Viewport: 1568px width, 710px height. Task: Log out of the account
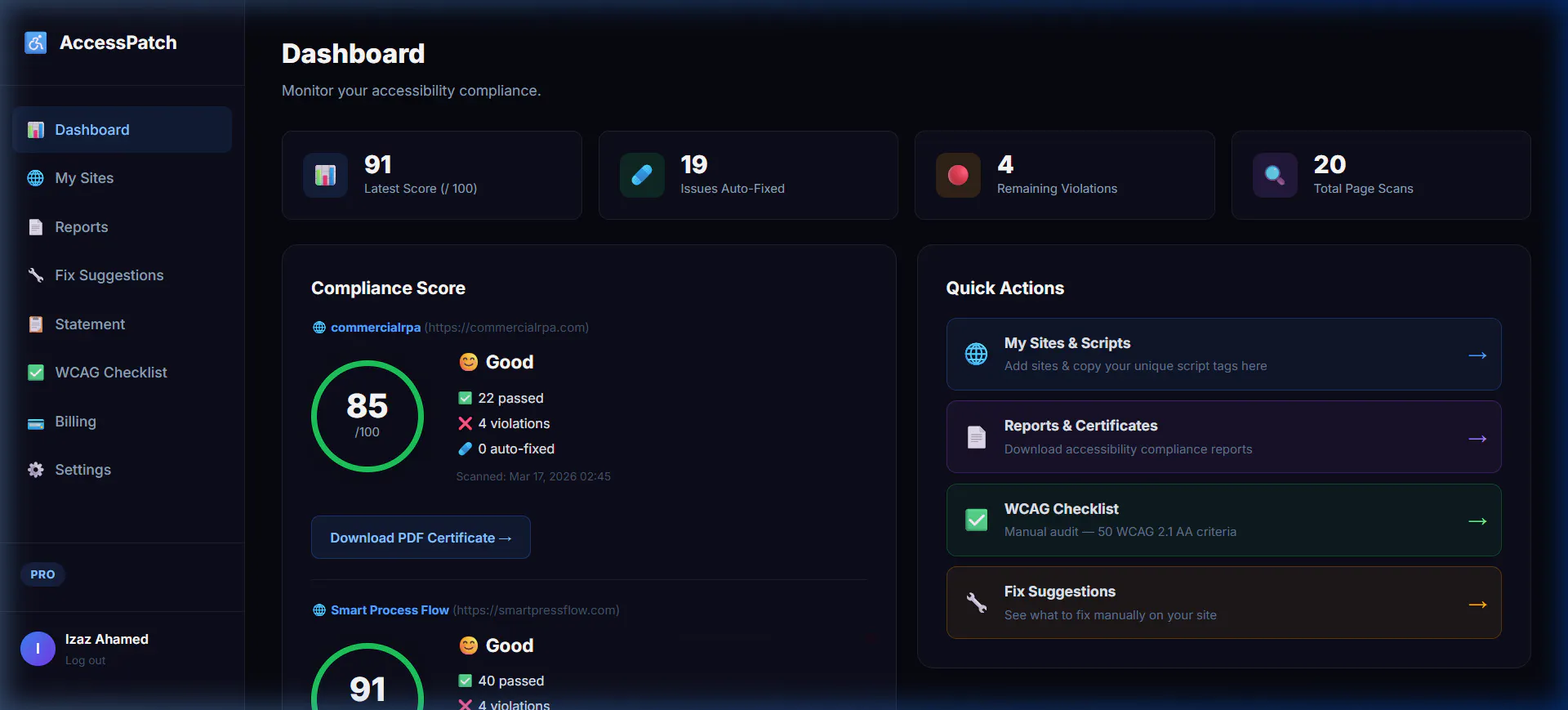click(x=86, y=660)
